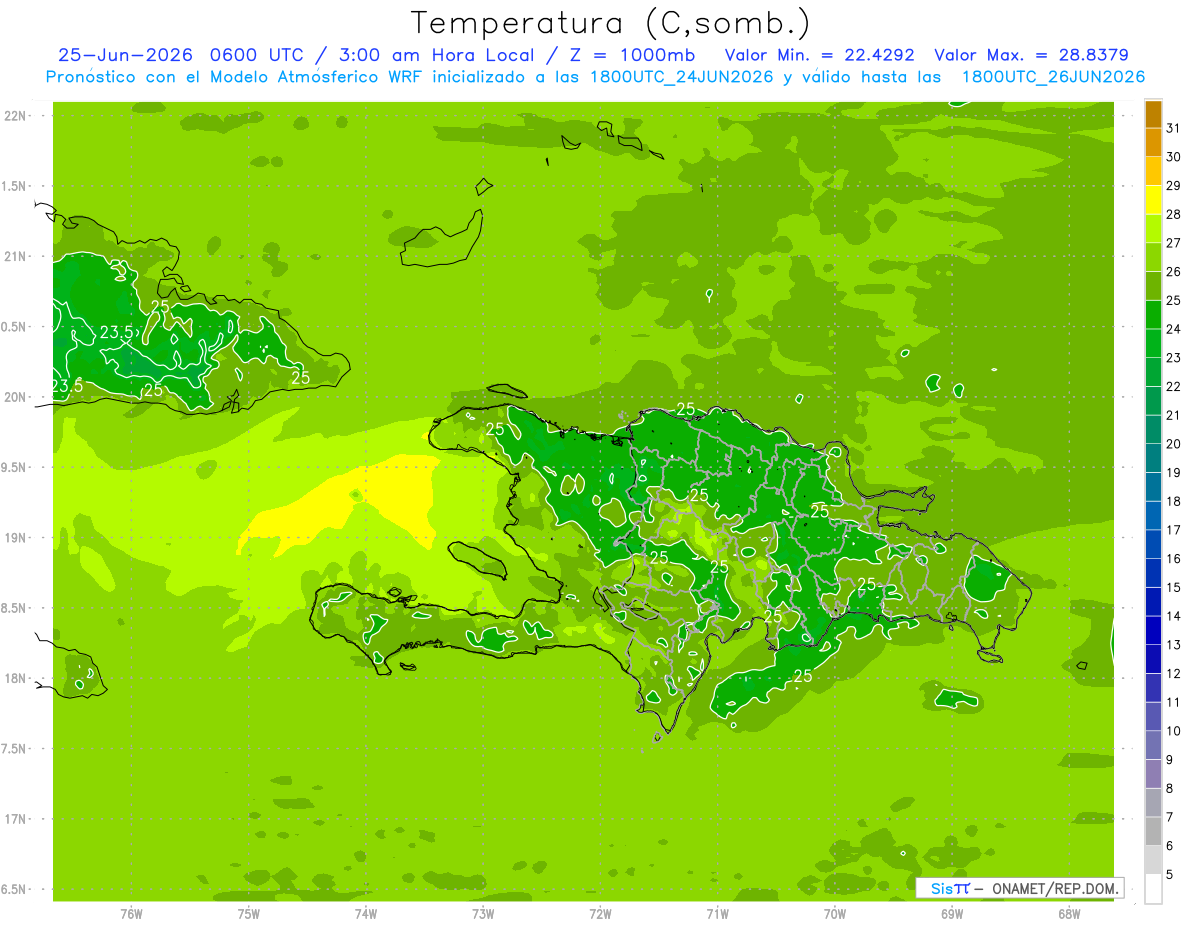
Task: Click the gray 6–7 swatch in color scale
Action: (x=1153, y=832)
